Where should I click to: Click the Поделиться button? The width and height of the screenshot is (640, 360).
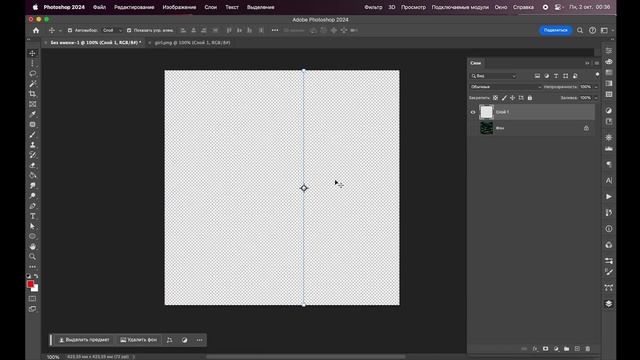[x=556, y=30]
